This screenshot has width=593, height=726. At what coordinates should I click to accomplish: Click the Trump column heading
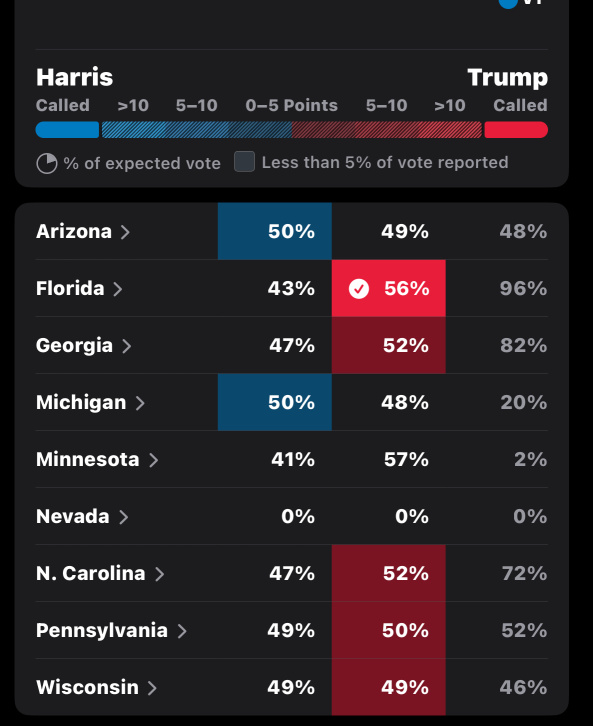[x=507, y=77]
